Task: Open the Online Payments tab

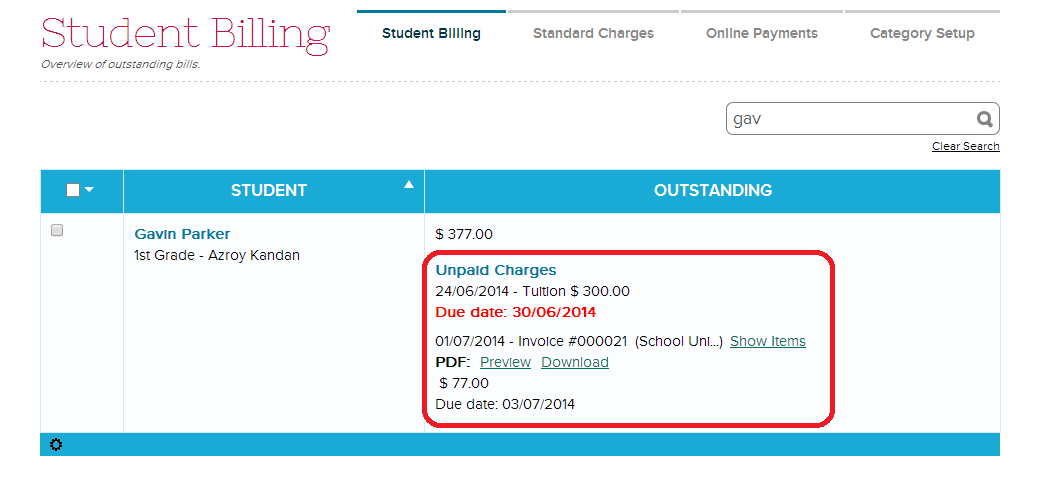Action: [x=761, y=33]
